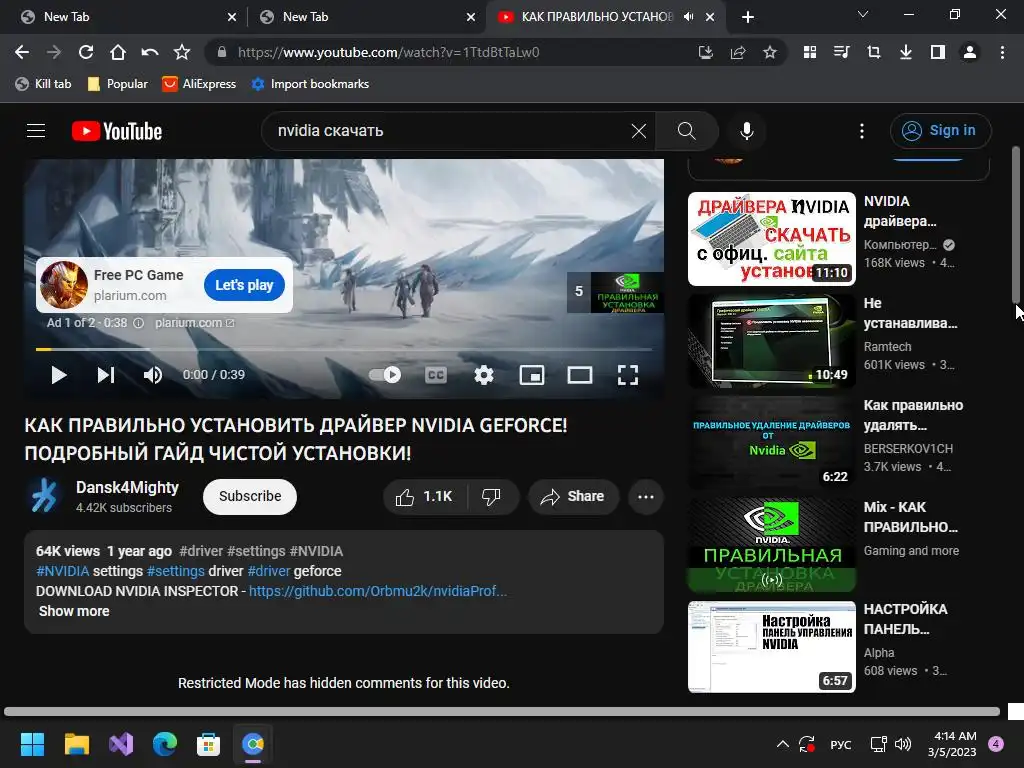Open the plarium.com ad link below card
The width and height of the screenshot is (1024, 768).
[194, 323]
